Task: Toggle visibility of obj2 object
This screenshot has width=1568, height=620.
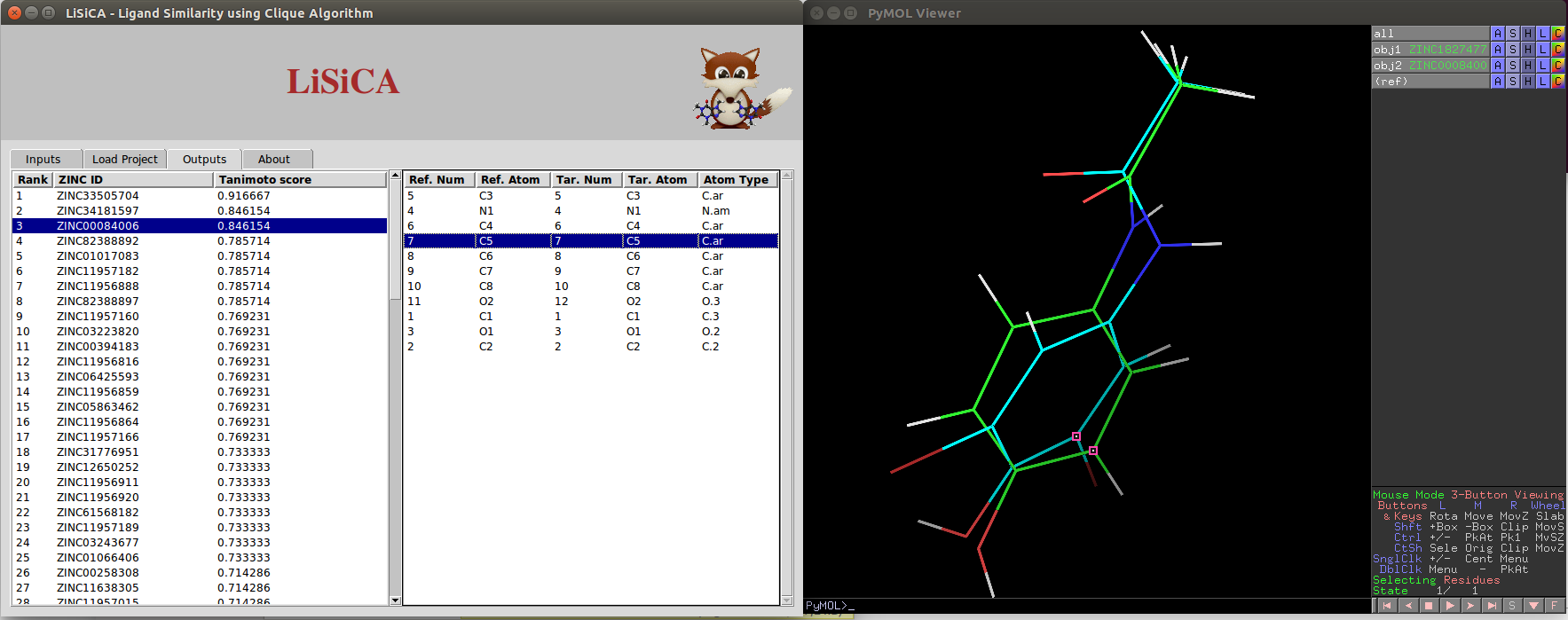Action: (x=1430, y=66)
